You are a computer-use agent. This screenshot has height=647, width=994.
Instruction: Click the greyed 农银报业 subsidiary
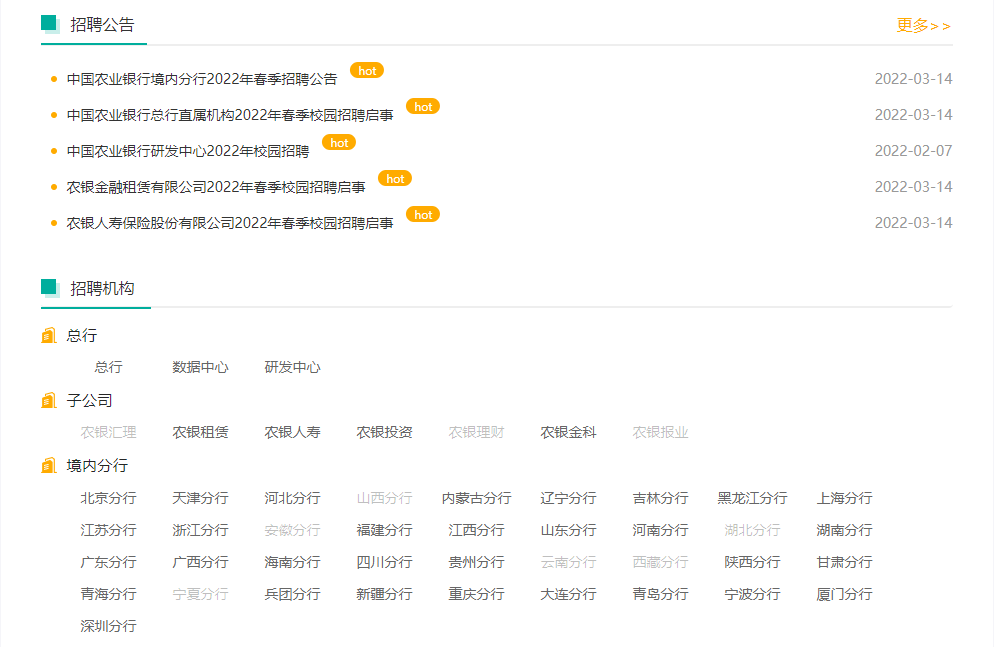pos(660,433)
